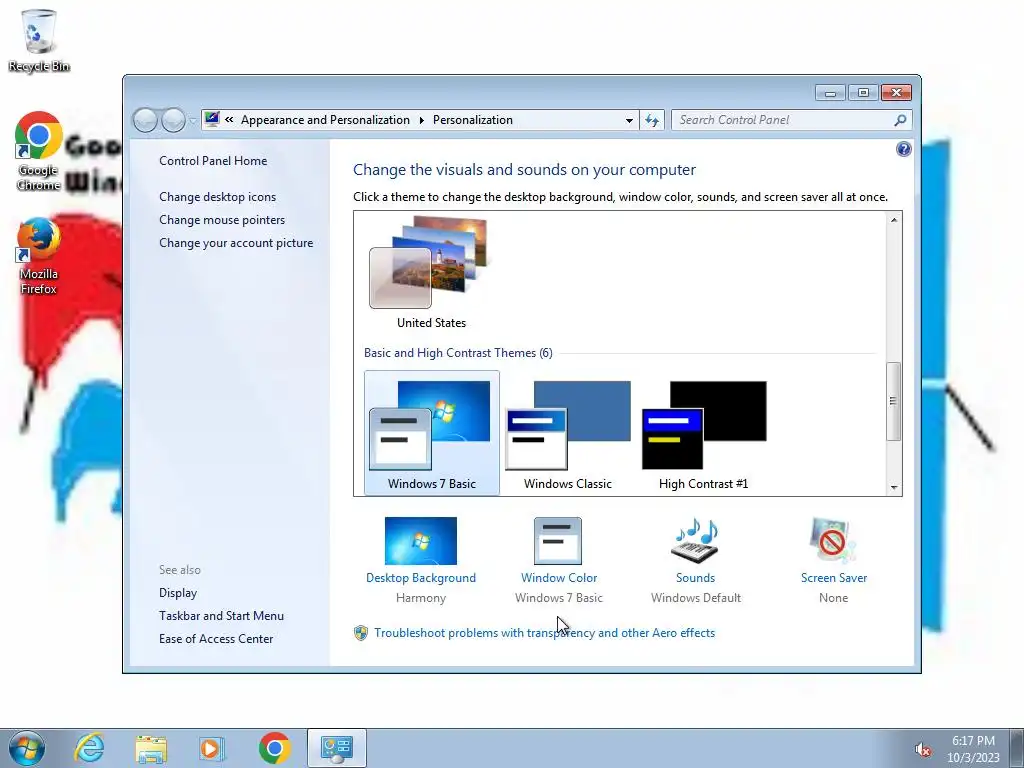
Task: Click the Show desktop button
Action: tap(1016, 748)
